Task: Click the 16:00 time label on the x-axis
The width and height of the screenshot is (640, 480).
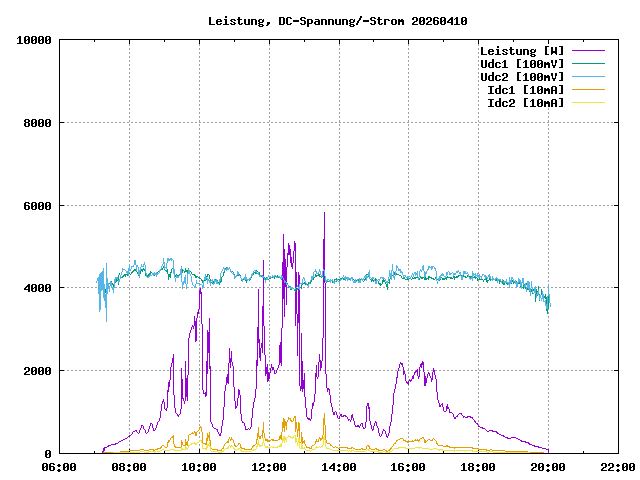Action: pos(408,467)
